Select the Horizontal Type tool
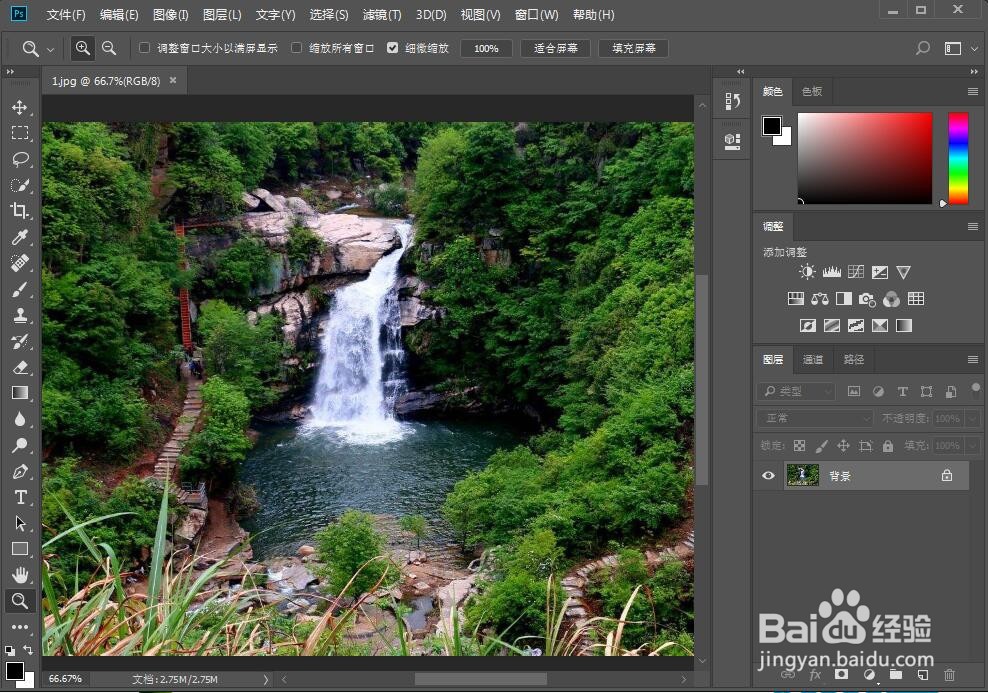Screen dimensions: 988x693 pos(20,497)
